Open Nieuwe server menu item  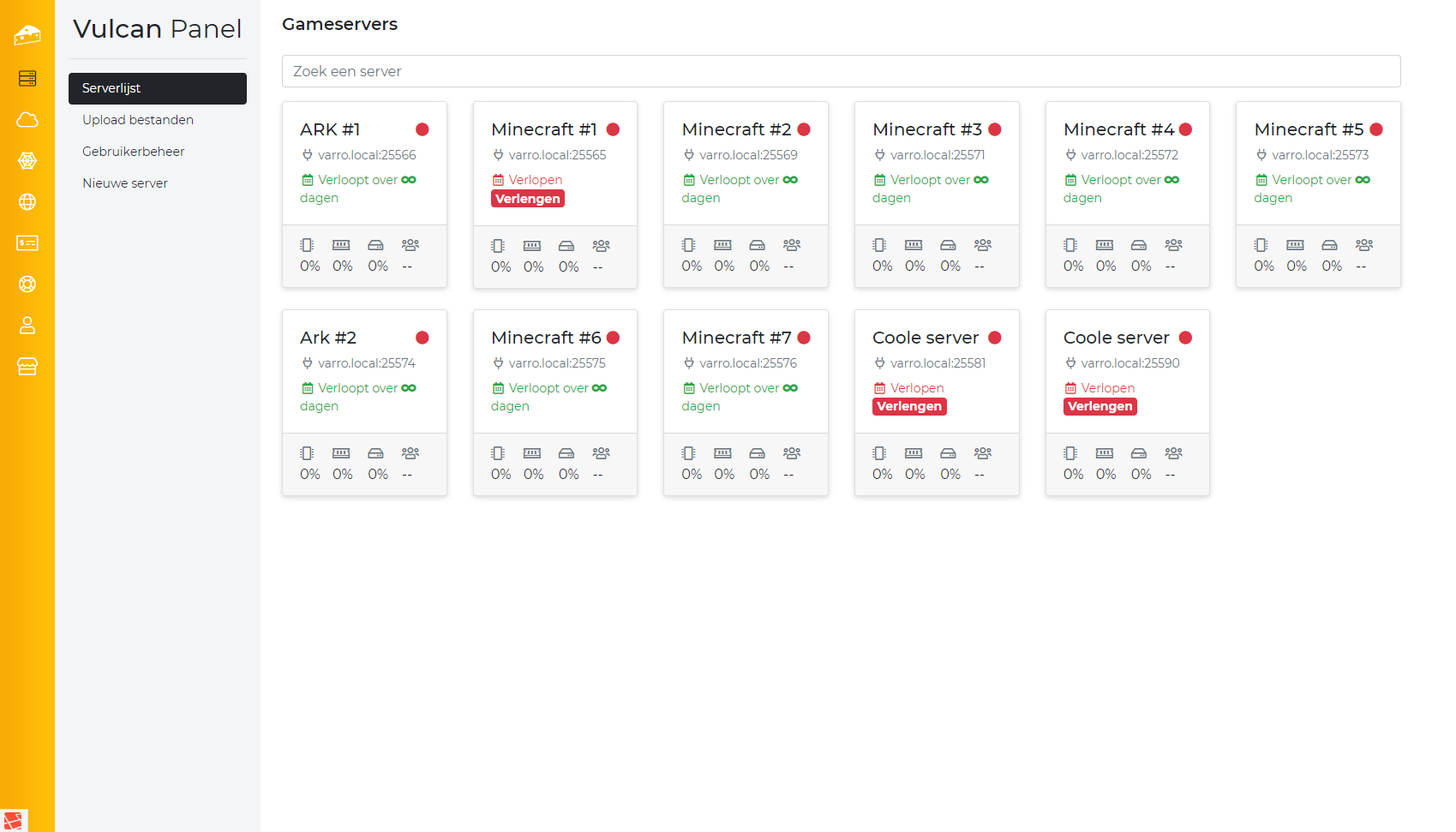125,183
